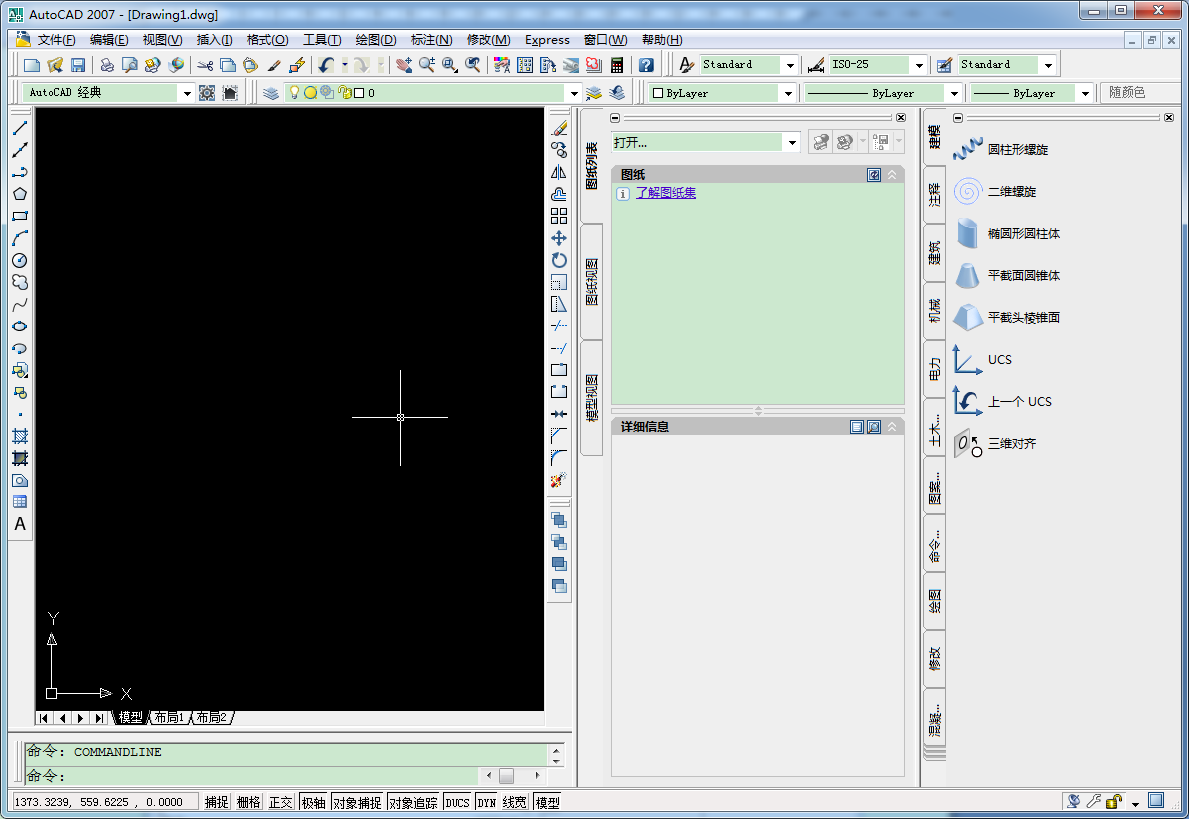The height and width of the screenshot is (819, 1189).
Task: Open the table style Standard dropdown
Action: click(1048, 65)
